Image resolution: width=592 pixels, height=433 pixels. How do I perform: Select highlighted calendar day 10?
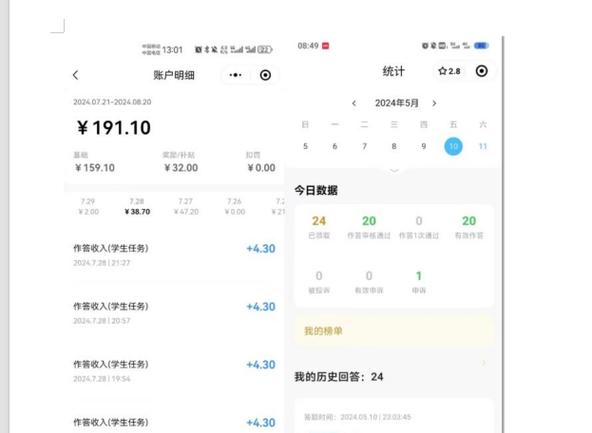[x=453, y=146]
